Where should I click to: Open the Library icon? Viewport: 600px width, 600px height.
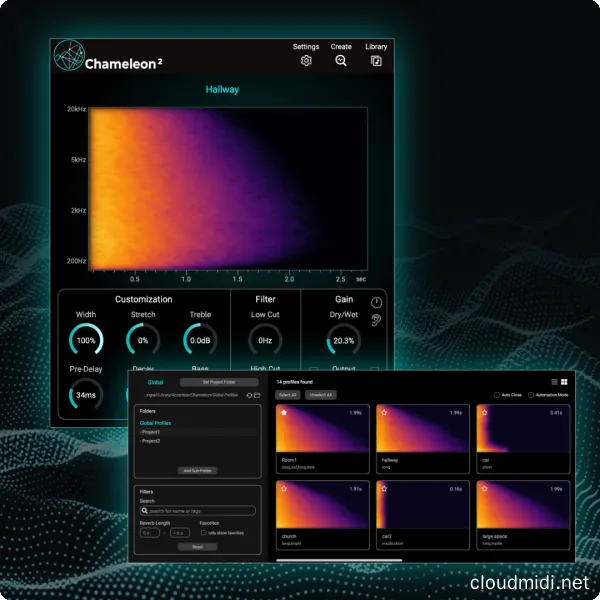tap(376, 61)
